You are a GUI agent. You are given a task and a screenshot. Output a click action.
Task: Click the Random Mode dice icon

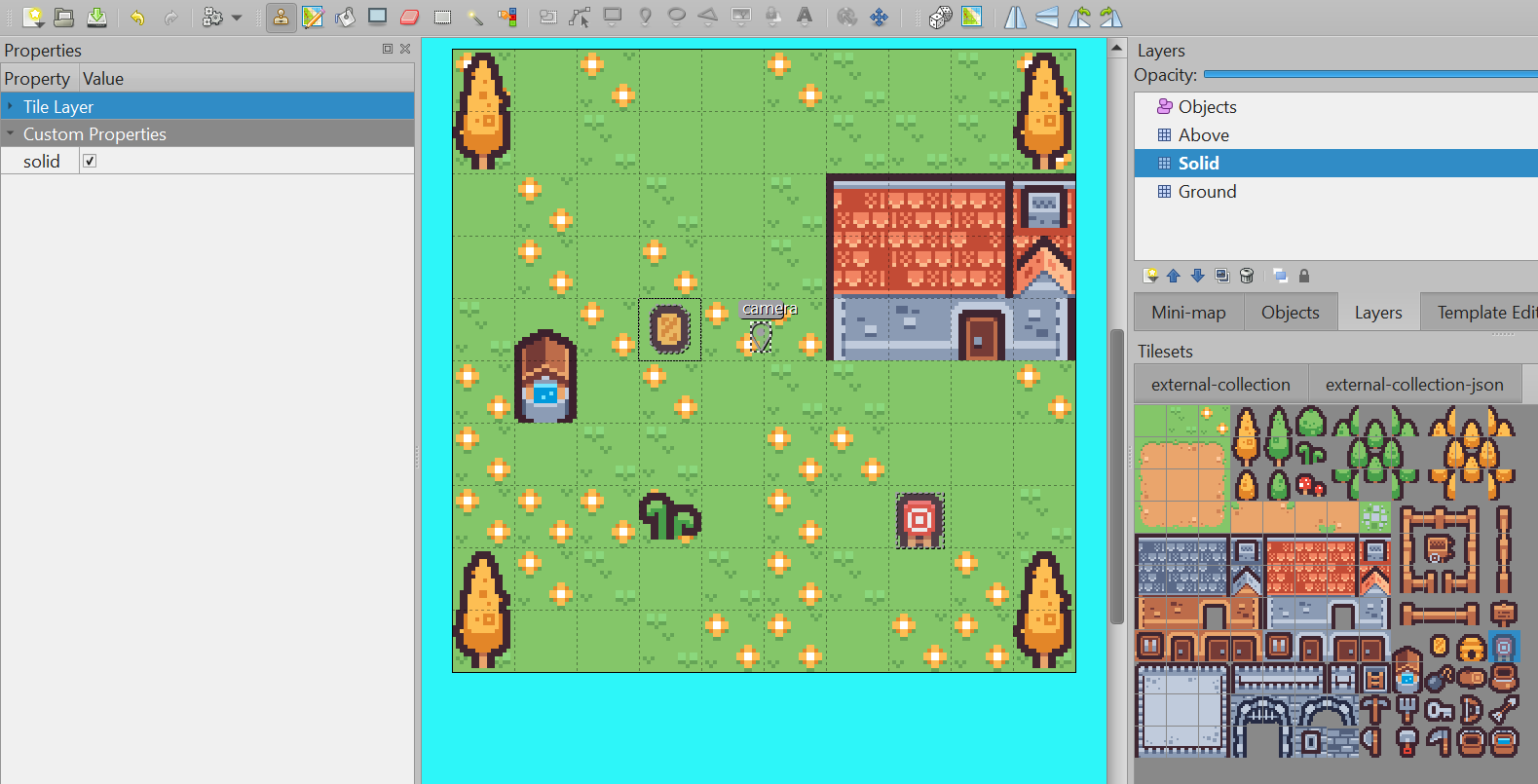click(940, 17)
